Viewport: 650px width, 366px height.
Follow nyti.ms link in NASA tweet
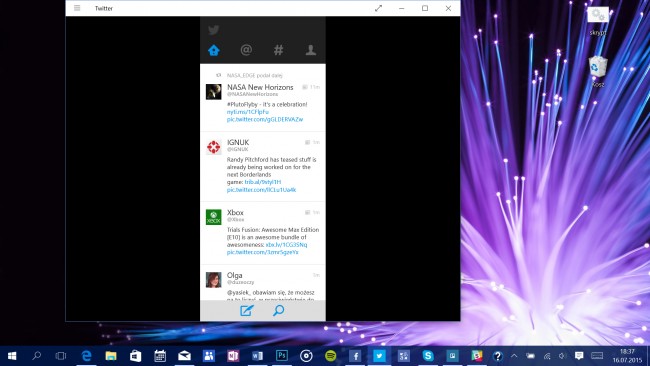coord(247,112)
